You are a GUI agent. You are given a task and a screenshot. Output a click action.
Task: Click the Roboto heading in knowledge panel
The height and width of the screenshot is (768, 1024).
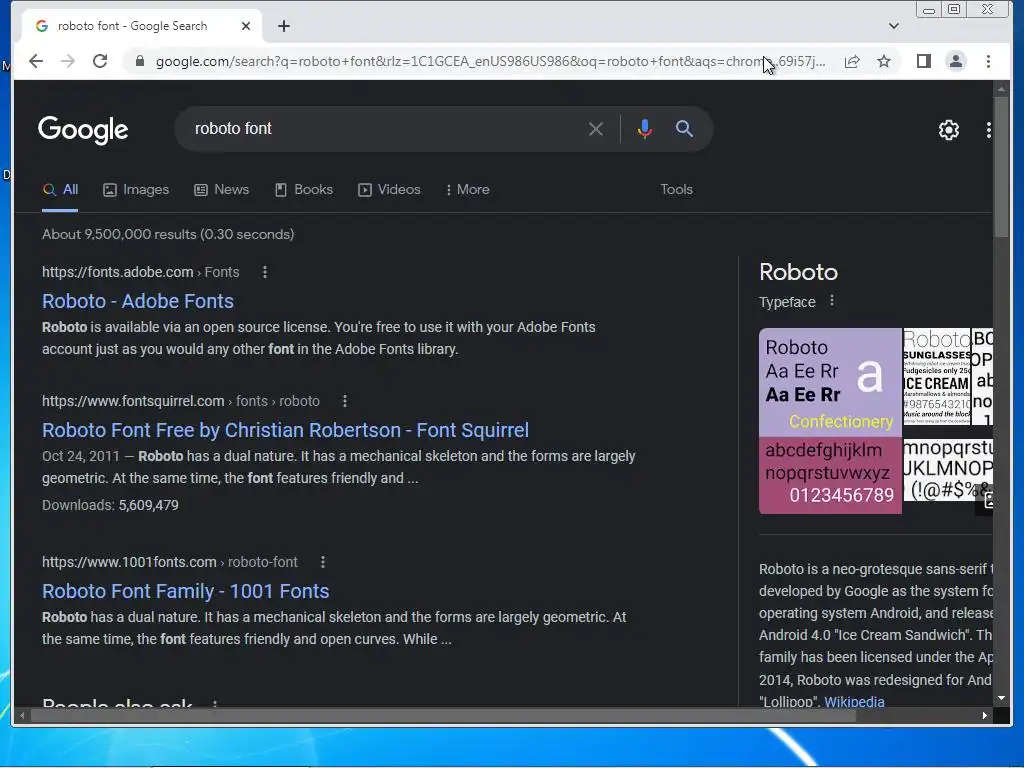(x=798, y=272)
